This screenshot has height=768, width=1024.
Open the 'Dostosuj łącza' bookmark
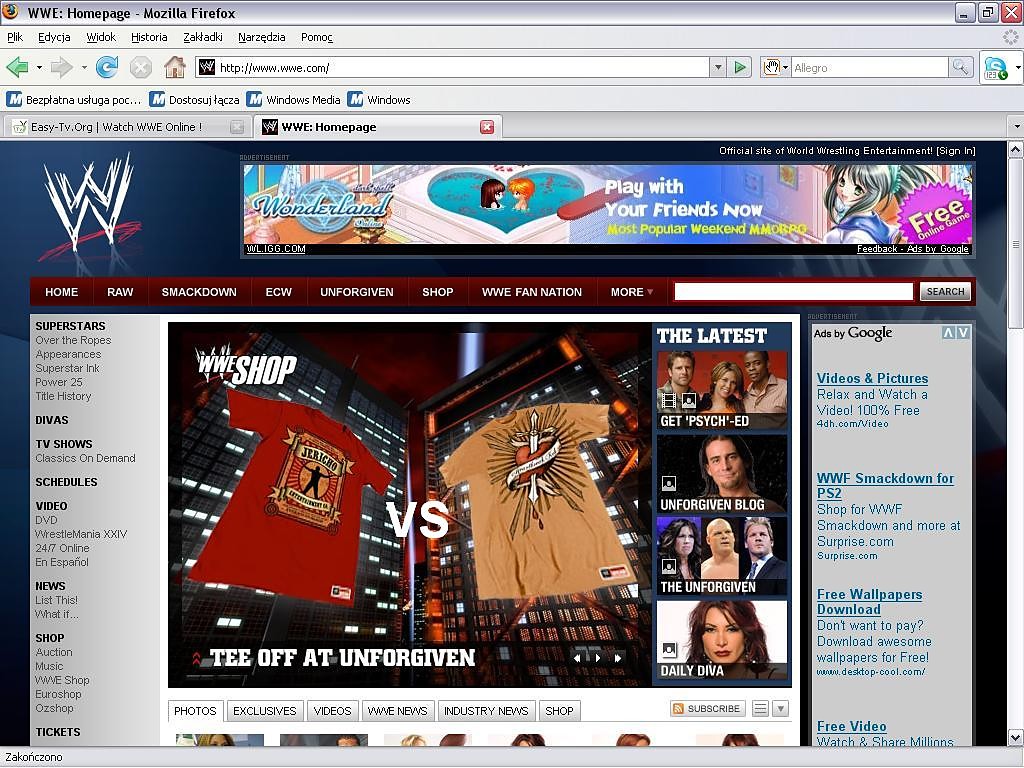click(x=195, y=100)
